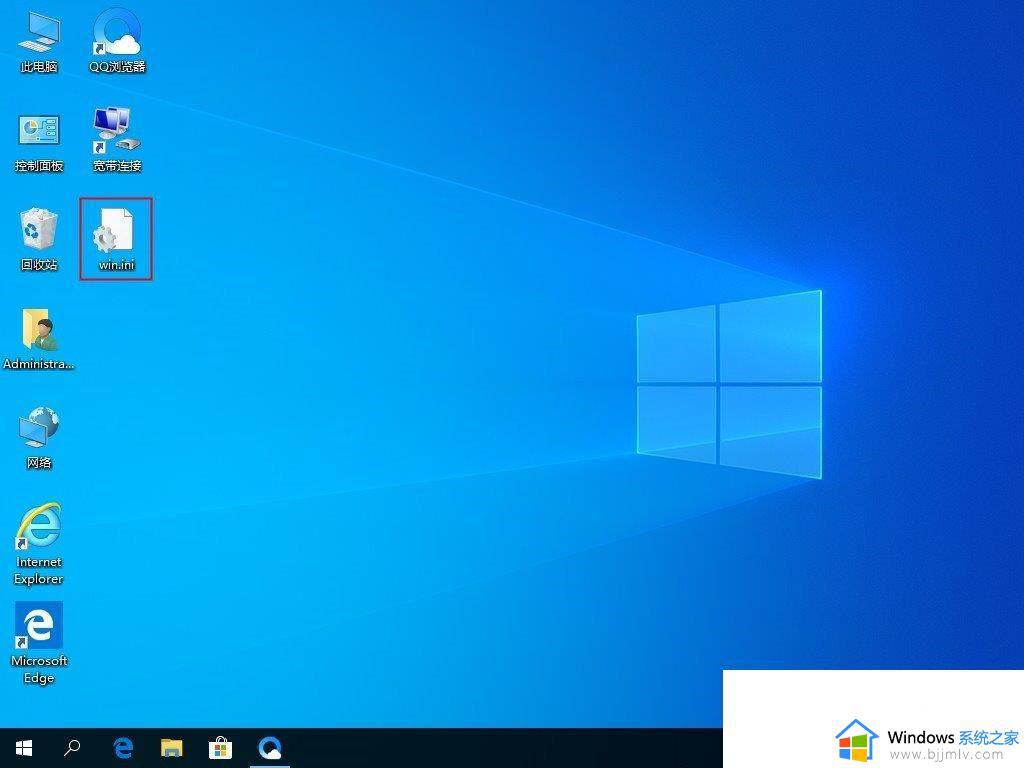
Task: Launch Edge from the taskbar
Action: pyautogui.click(x=123, y=748)
